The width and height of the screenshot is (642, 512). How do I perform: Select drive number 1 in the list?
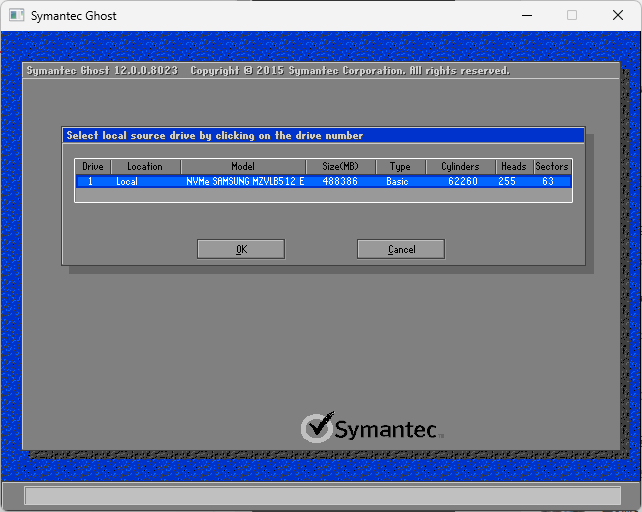coord(90,181)
